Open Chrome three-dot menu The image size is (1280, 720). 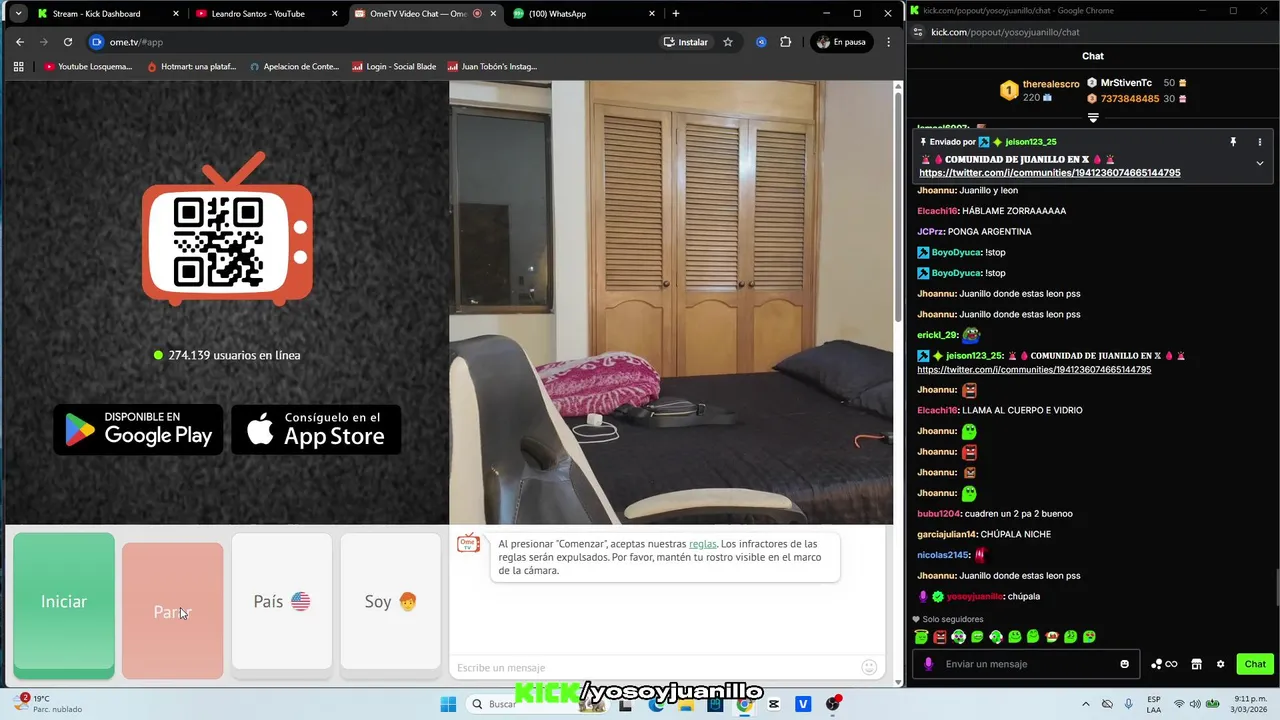(889, 42)
